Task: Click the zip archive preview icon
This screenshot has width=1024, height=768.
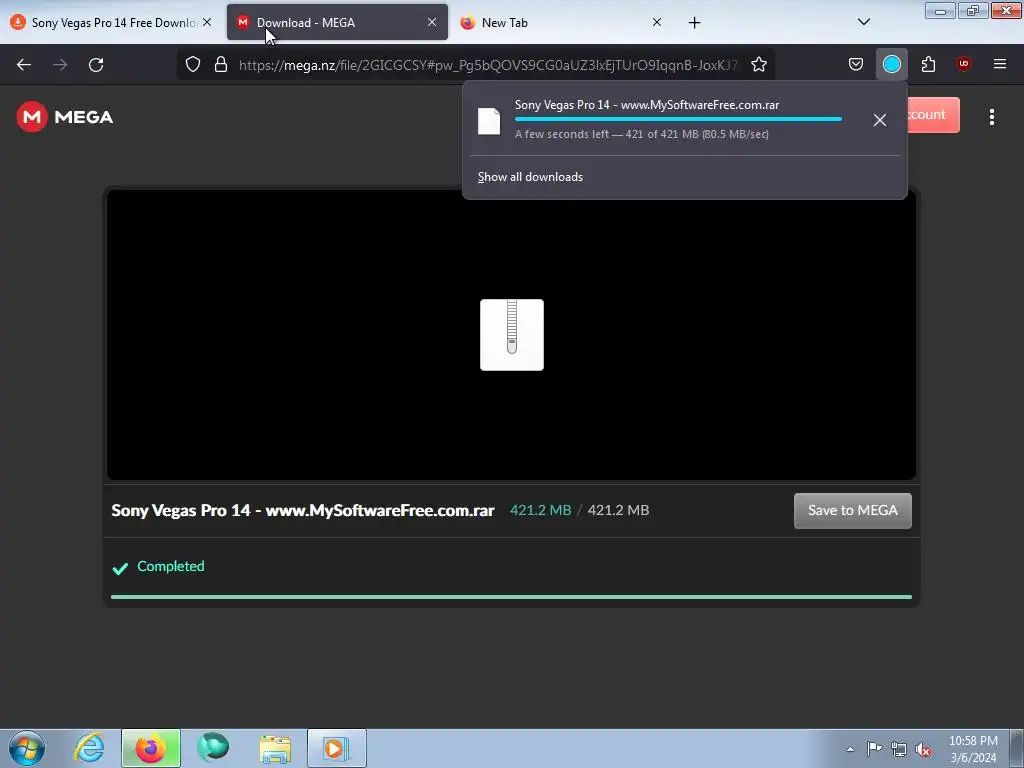Action: pyautogui.click(x=511, y=335)
